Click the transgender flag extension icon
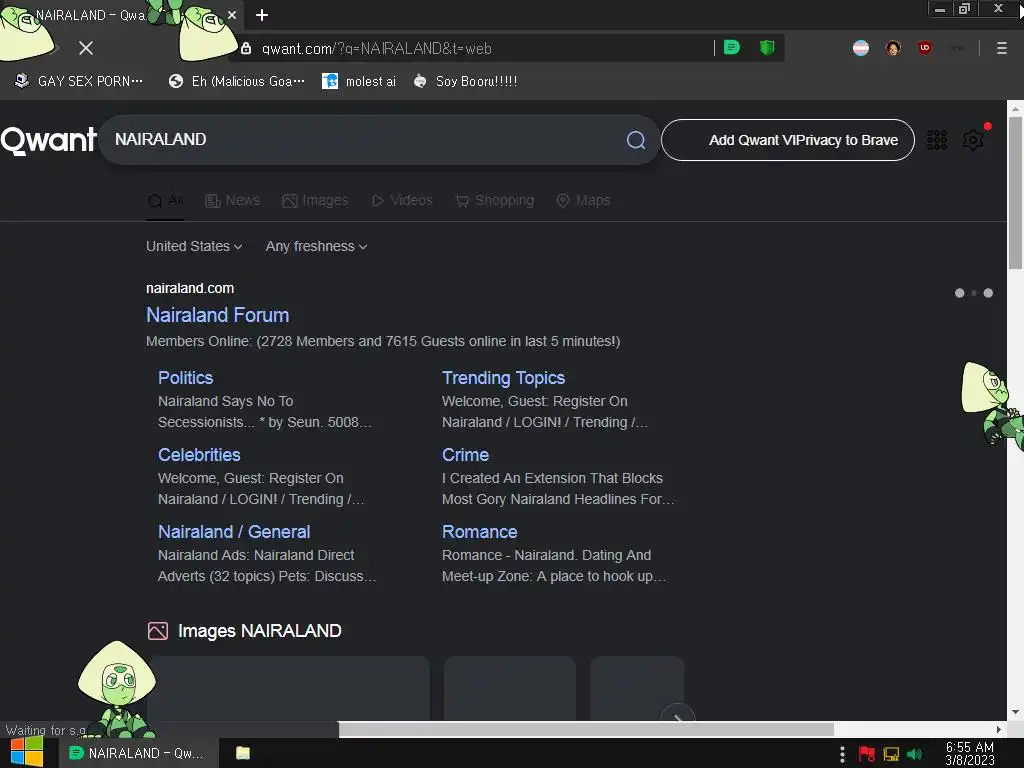1024x768 pixels. (861, 48)
